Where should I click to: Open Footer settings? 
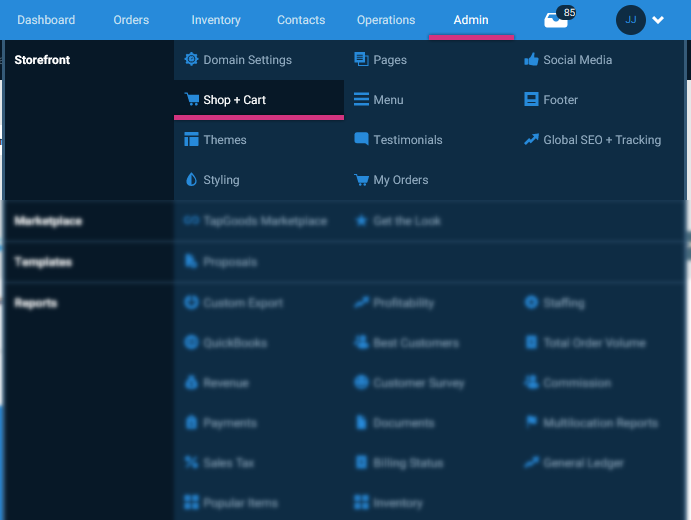(560, 100)
